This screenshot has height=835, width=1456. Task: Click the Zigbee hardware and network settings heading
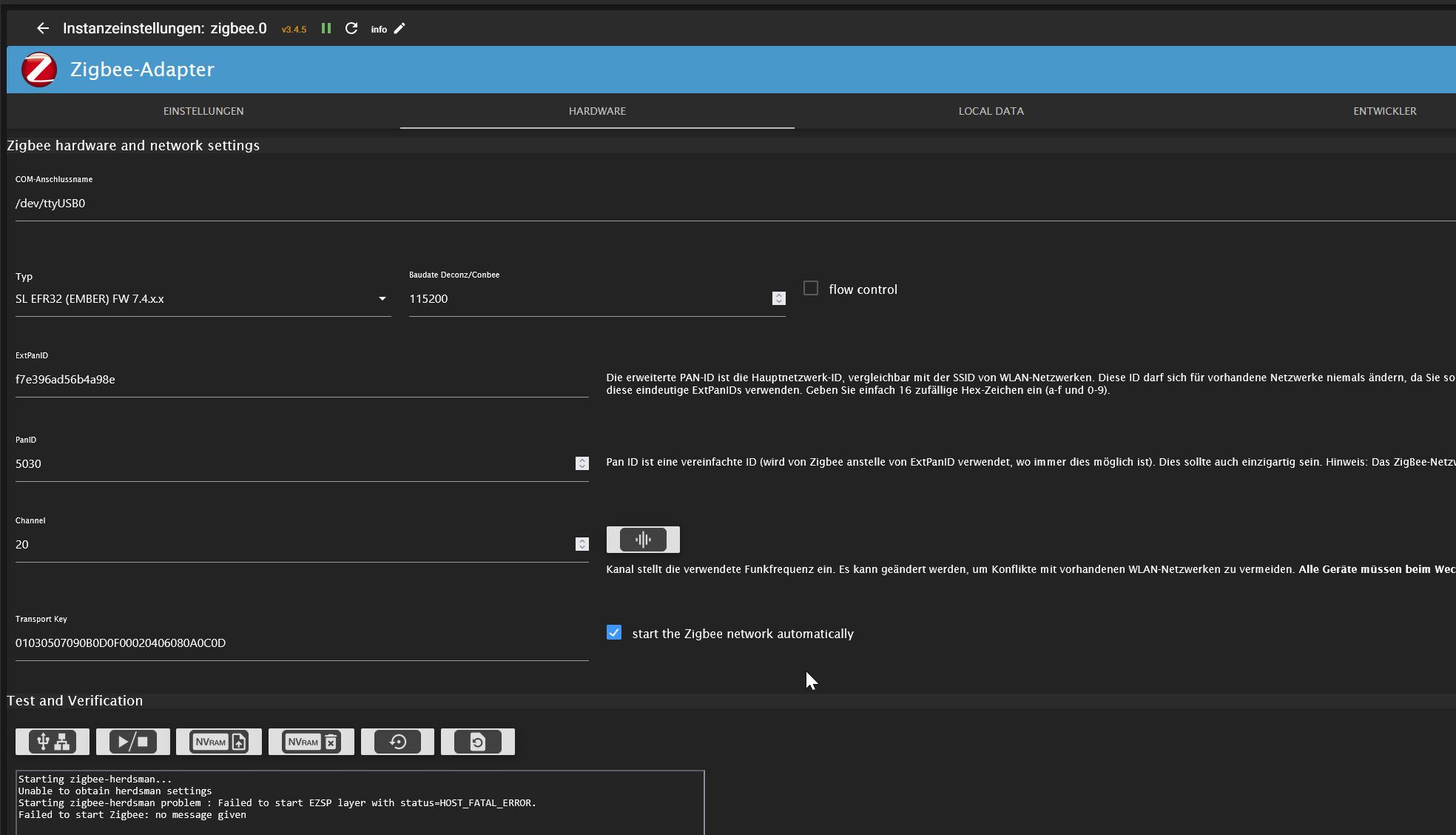[133, 146]
